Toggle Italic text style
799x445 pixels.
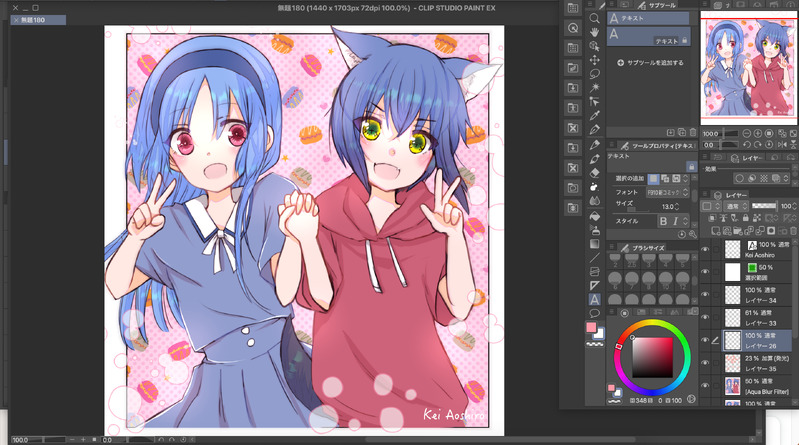(675, 221)
